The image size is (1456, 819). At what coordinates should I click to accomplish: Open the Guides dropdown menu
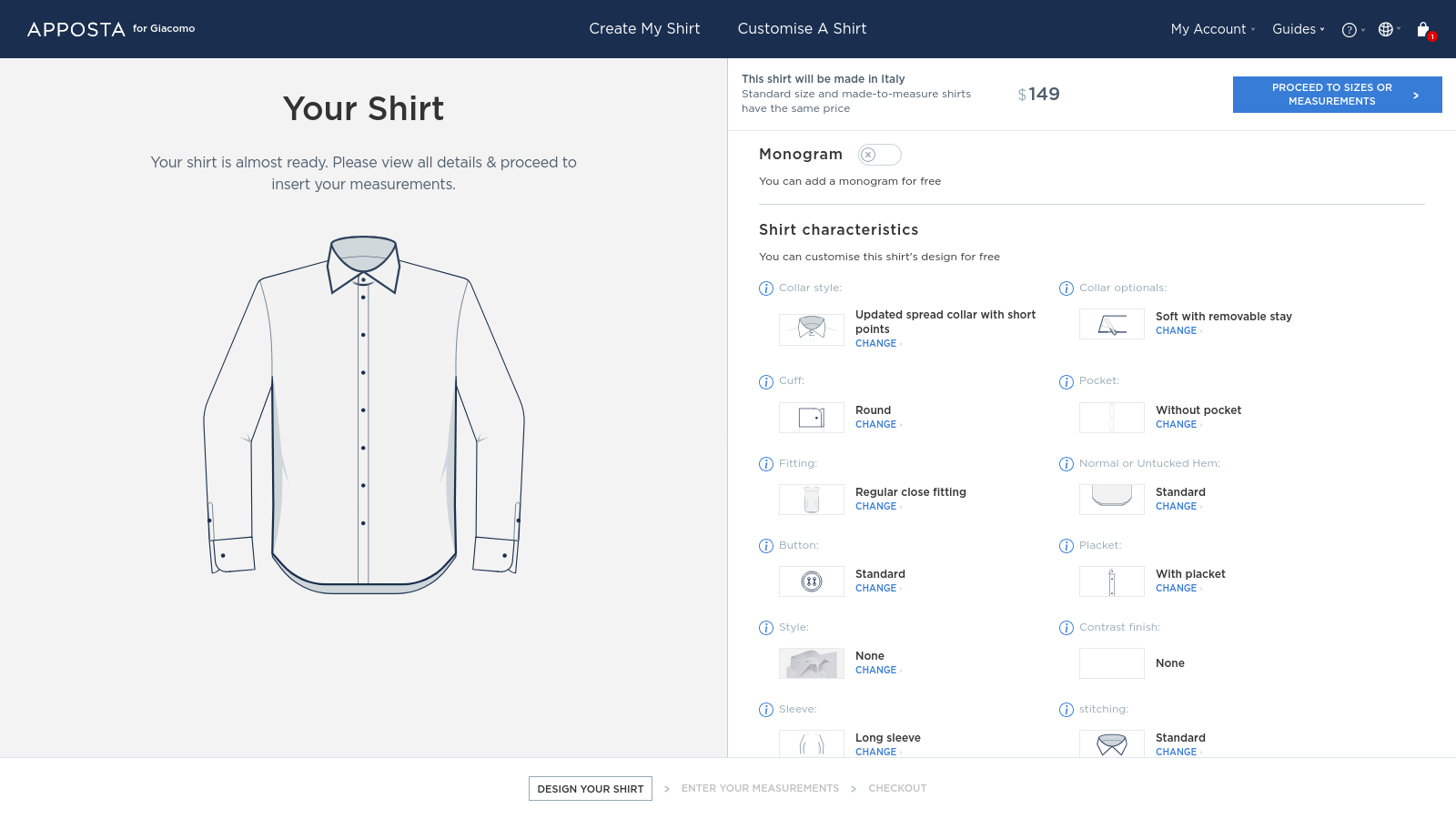click(x=1298, y=29)
